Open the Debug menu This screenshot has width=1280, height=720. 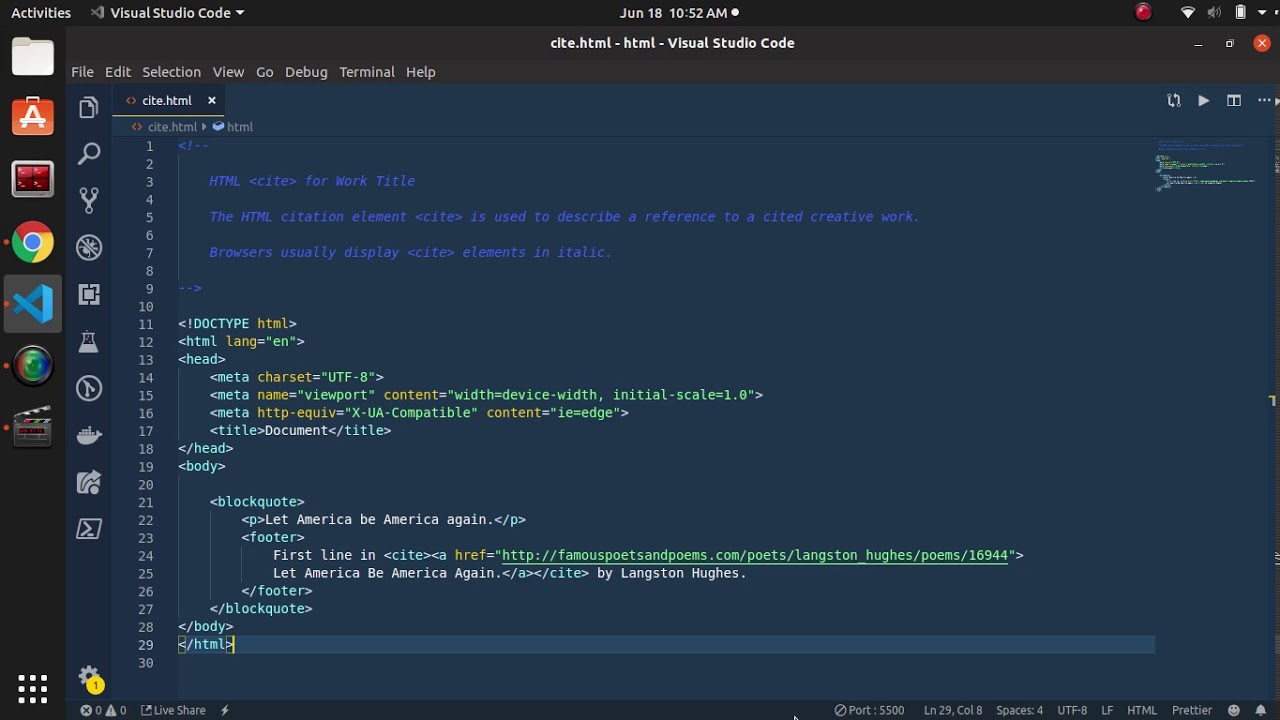click(x=306, y=72)
